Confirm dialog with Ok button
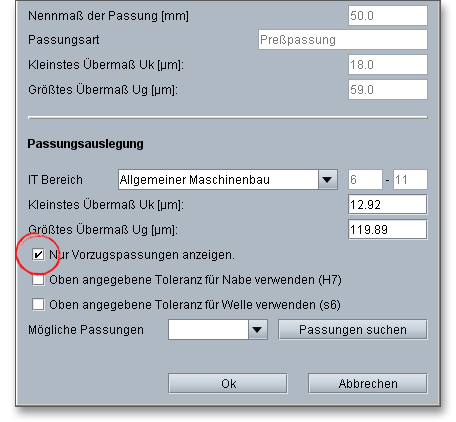The width and height of the screenshot is (456, 422). click(x=228, y=383)
